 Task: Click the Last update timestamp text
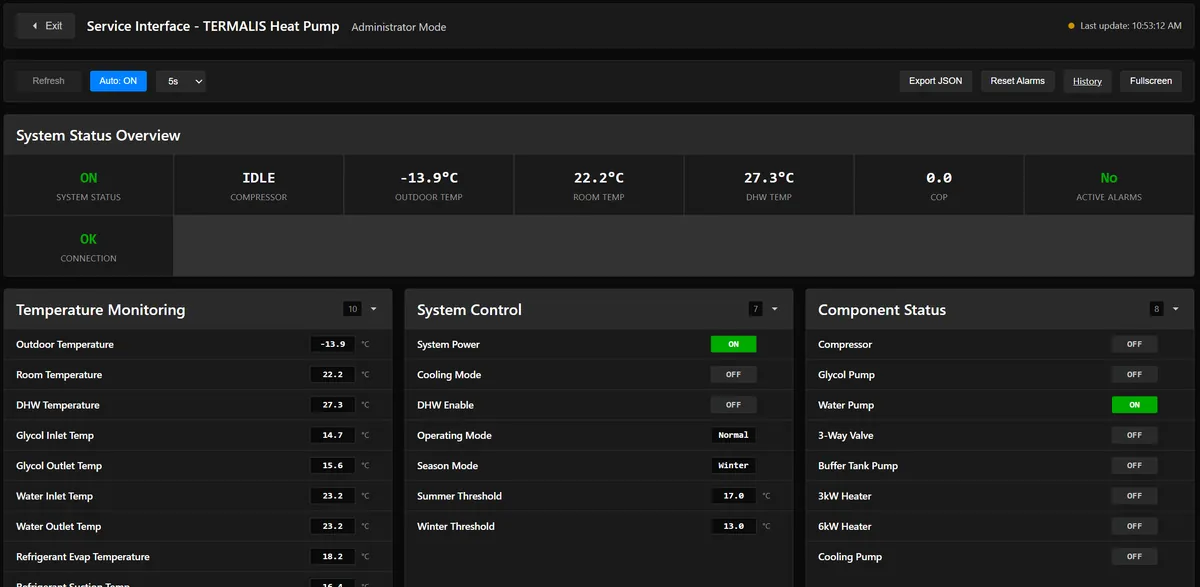point(1131,26)
